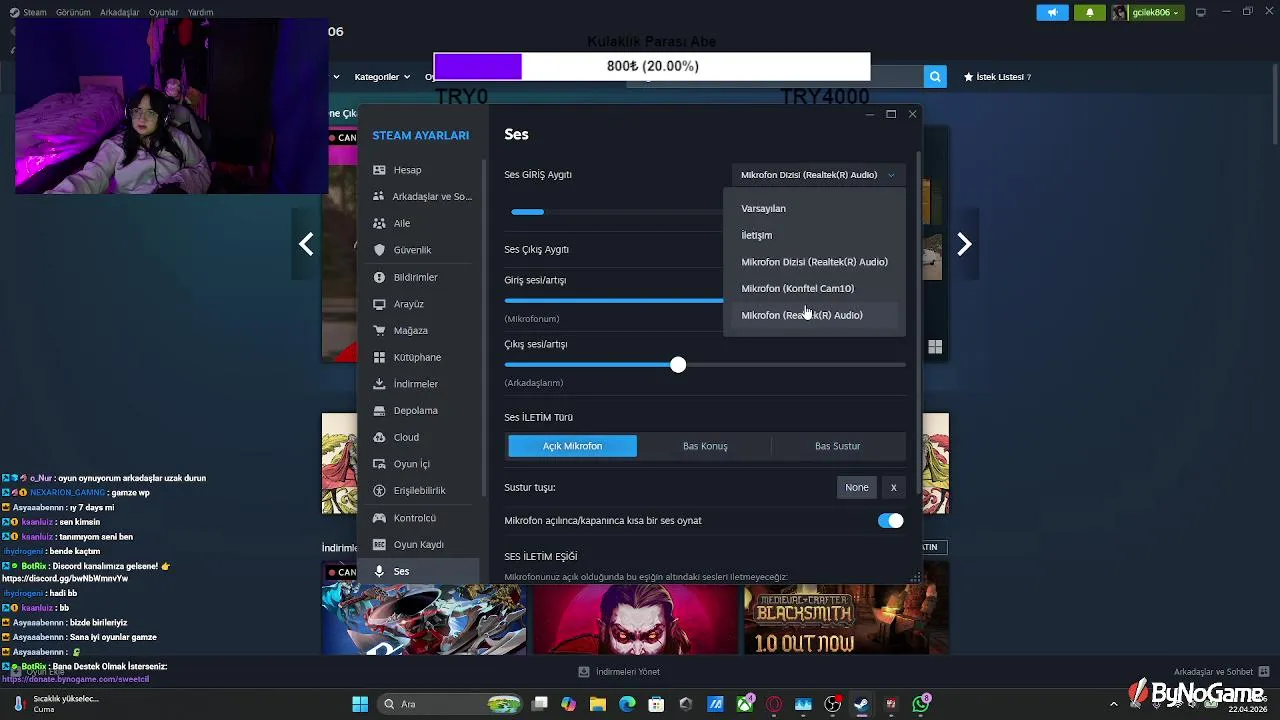Screen dimensions: 1280x720
Task: Click the blue megaphone announcements icon
Action: [x=1052, y=12]
